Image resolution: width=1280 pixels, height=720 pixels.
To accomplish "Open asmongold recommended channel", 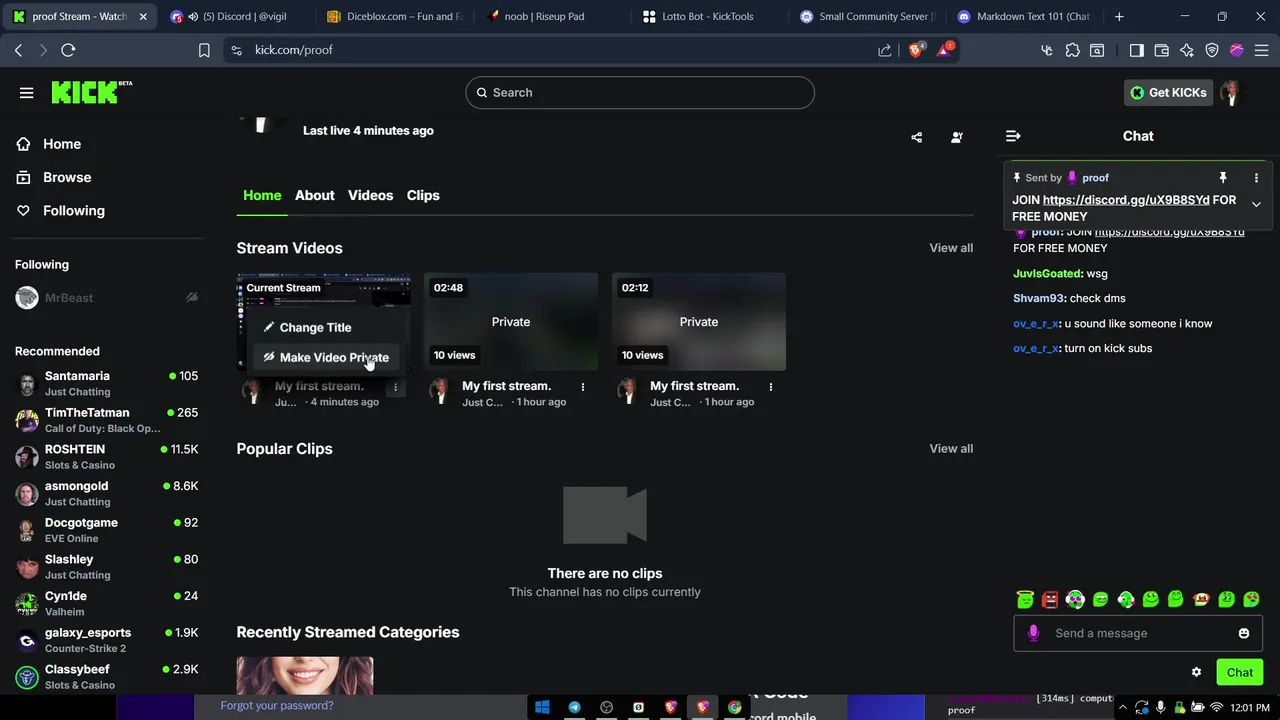I will click(106, 494).
